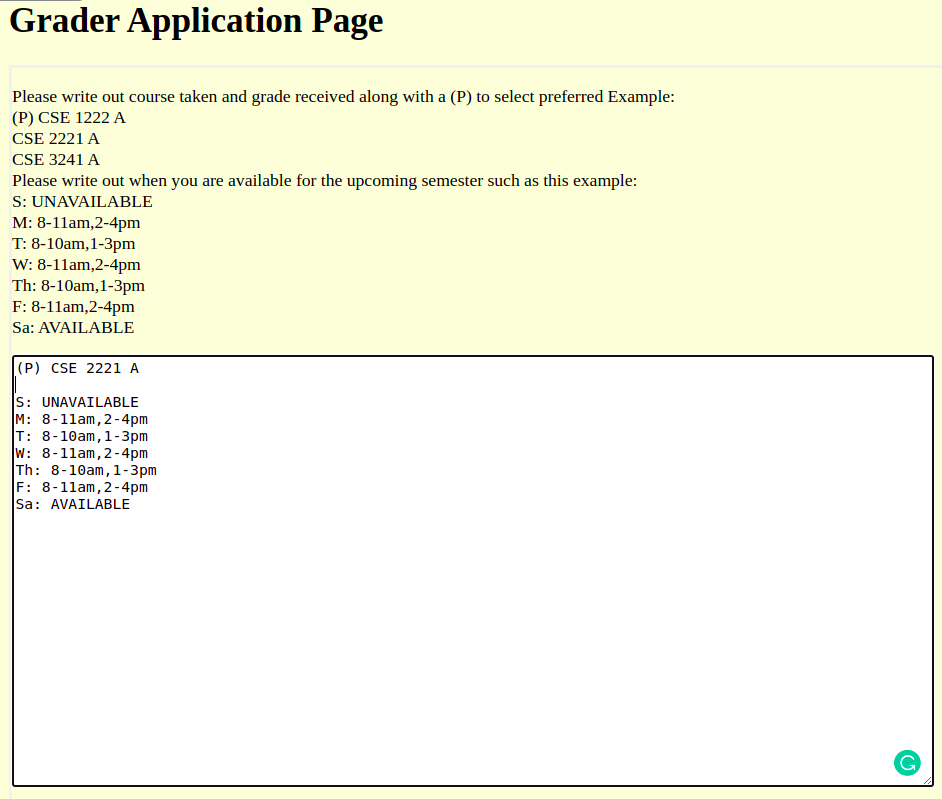The width and height of the screenshot is (942, 799).
Task: Place cursor on the '(P) CSE 2221 A' line
Action: pos(76,368)
